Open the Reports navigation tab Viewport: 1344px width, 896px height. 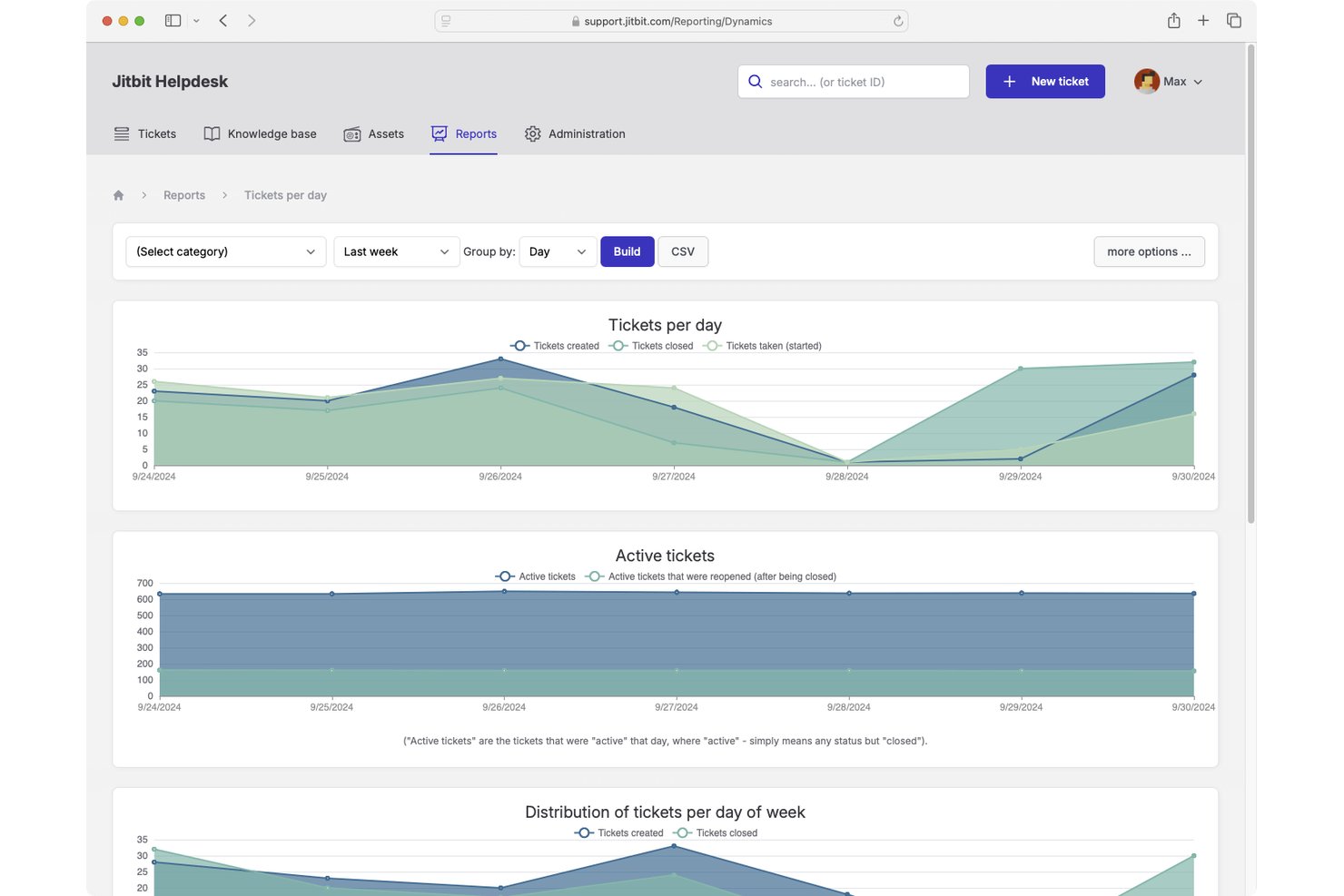463,133
